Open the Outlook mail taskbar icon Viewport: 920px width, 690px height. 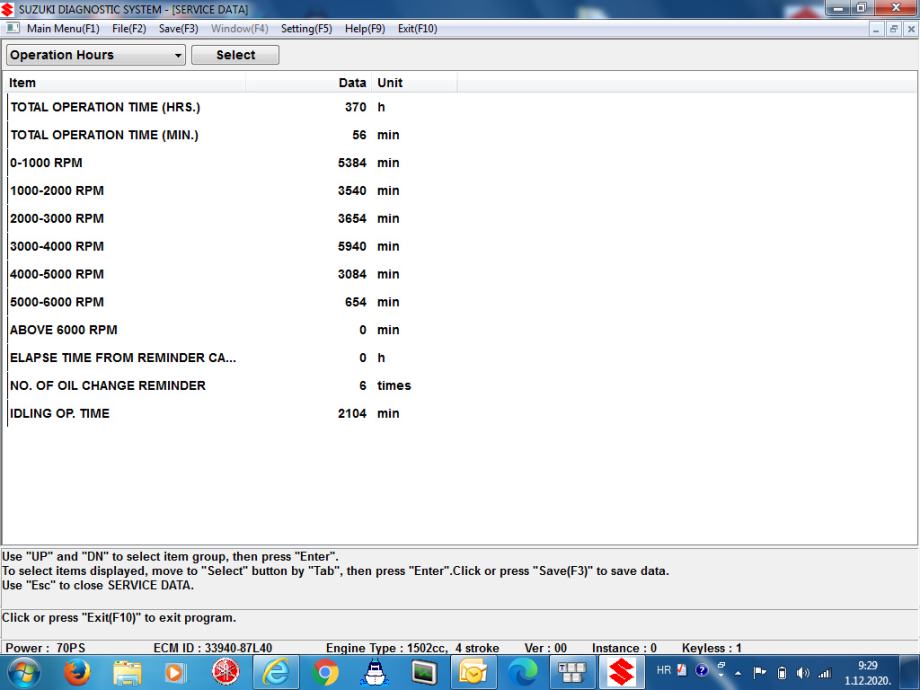coord(473,672)
